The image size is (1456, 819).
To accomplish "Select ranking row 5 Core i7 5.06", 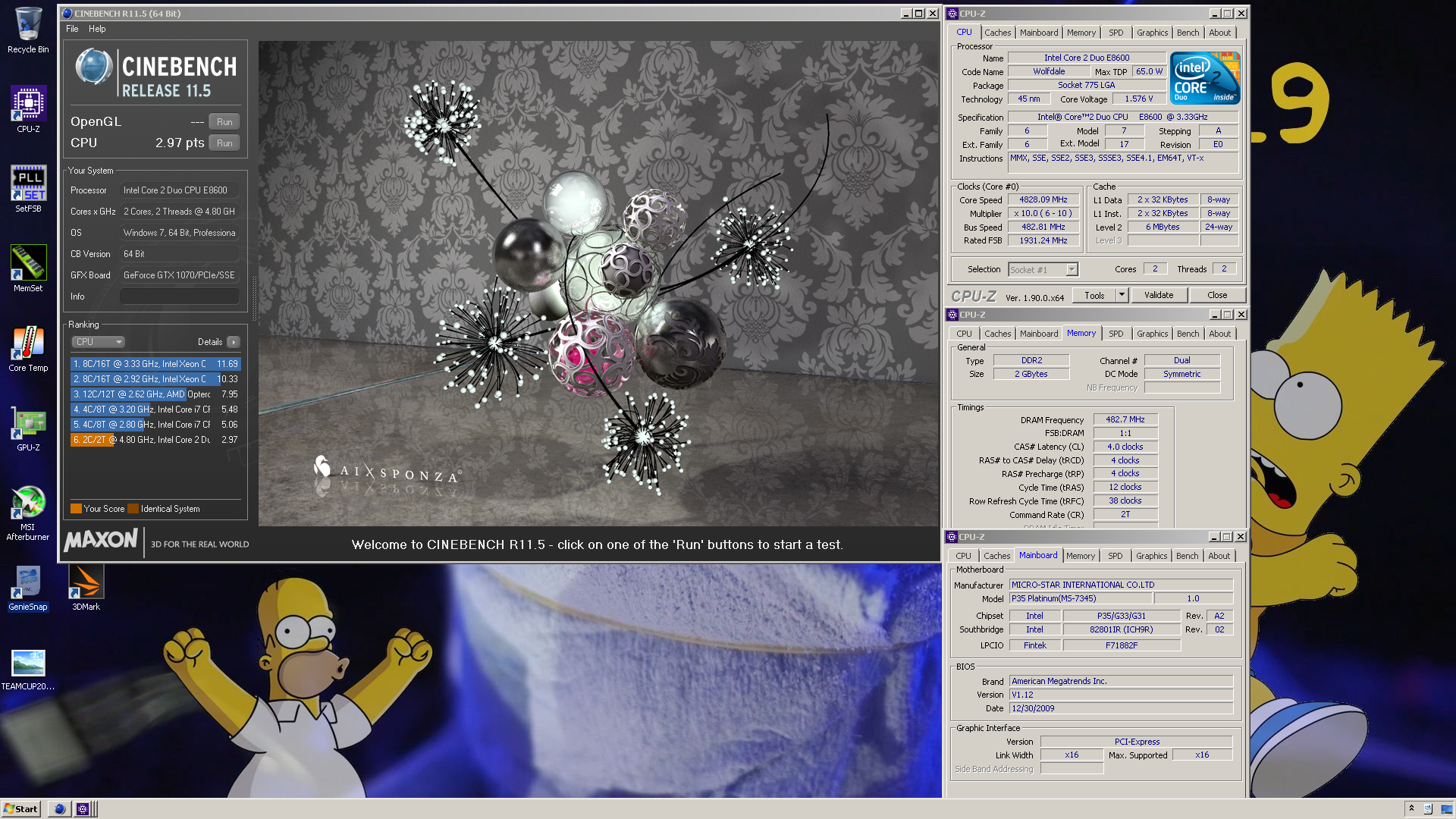I will (155, 425).
